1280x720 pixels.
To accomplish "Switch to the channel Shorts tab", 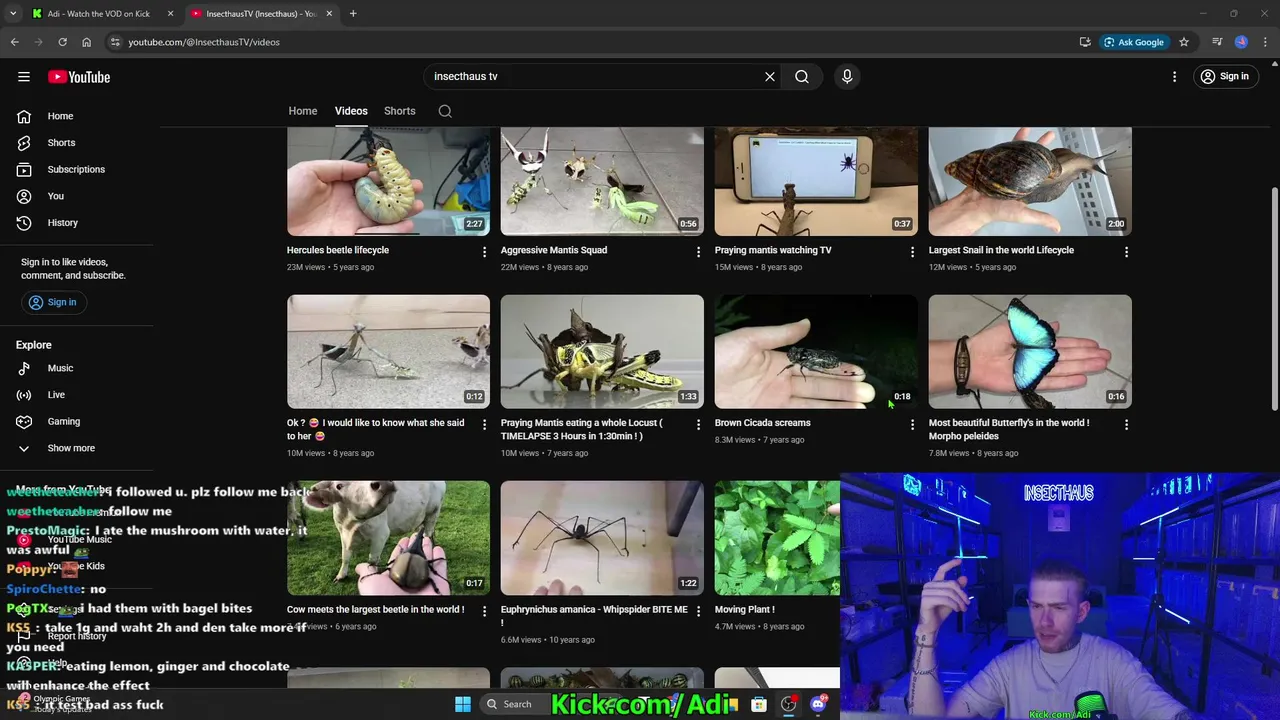I will (x=400, y=111).
